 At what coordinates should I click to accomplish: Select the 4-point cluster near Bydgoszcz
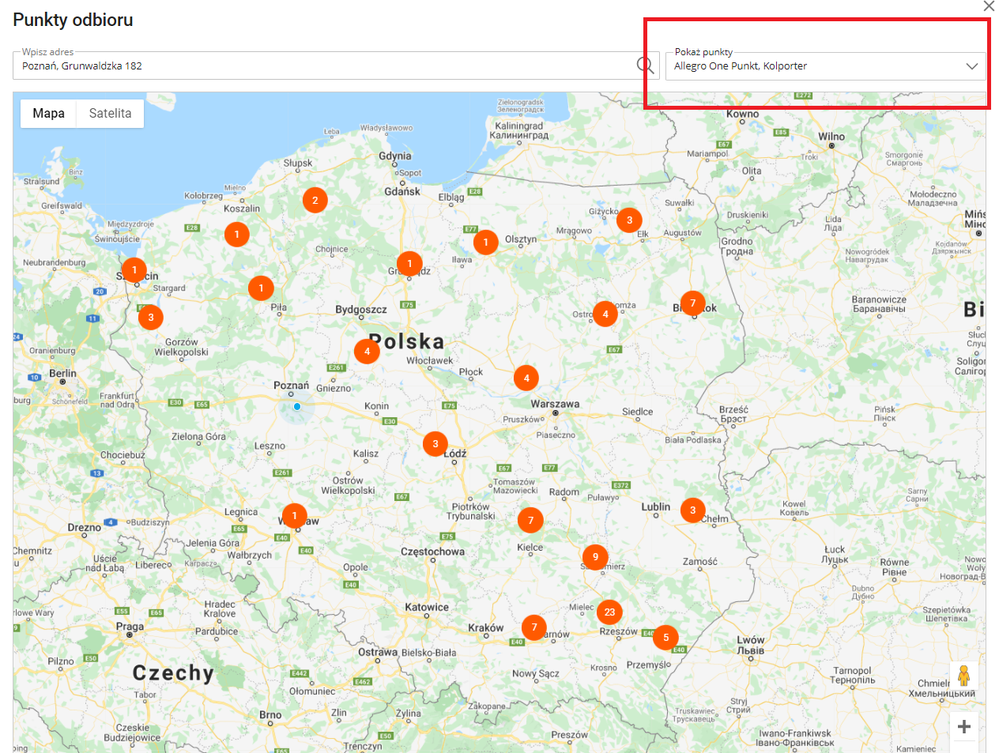[x=367, y=351]
